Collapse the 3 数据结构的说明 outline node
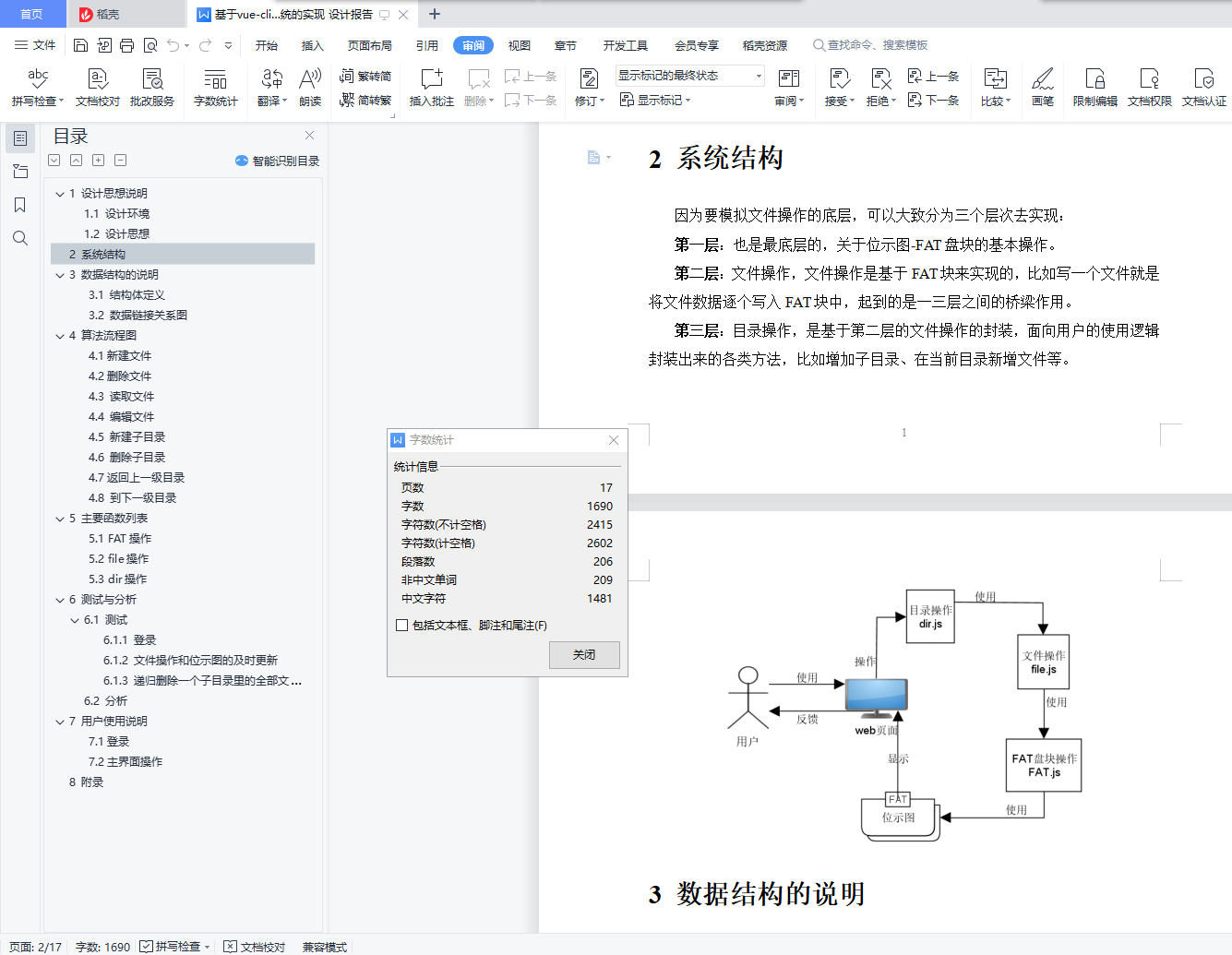The image size is (1232, 955). point(60,275)
